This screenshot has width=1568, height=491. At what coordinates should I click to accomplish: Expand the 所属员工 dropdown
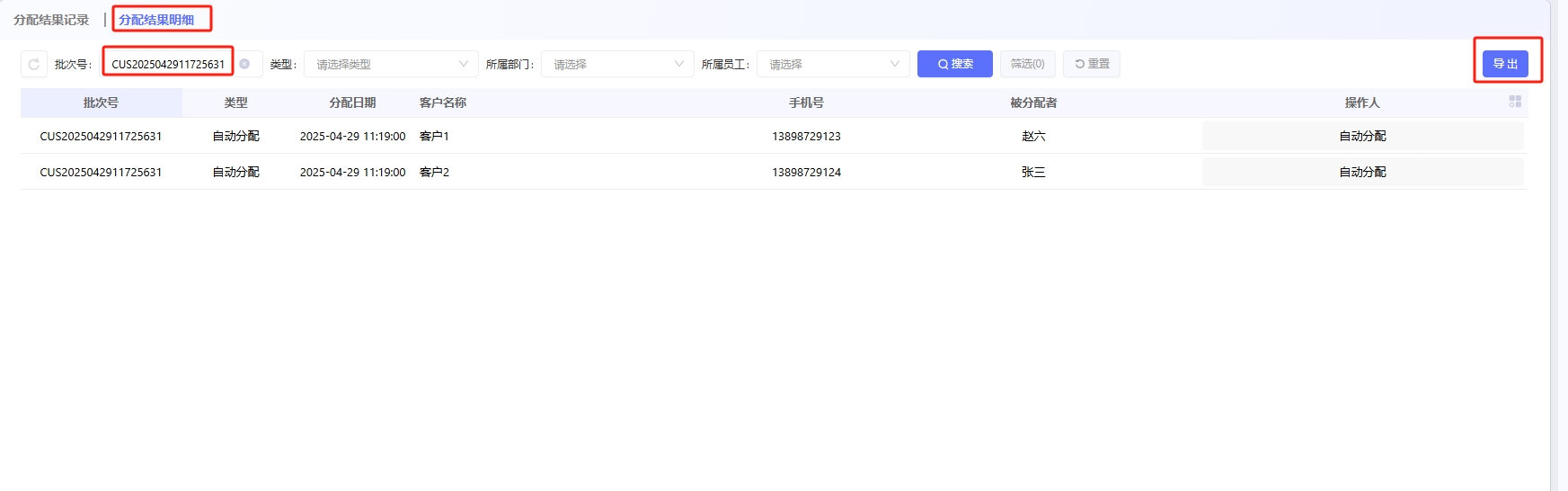(833, 64)
